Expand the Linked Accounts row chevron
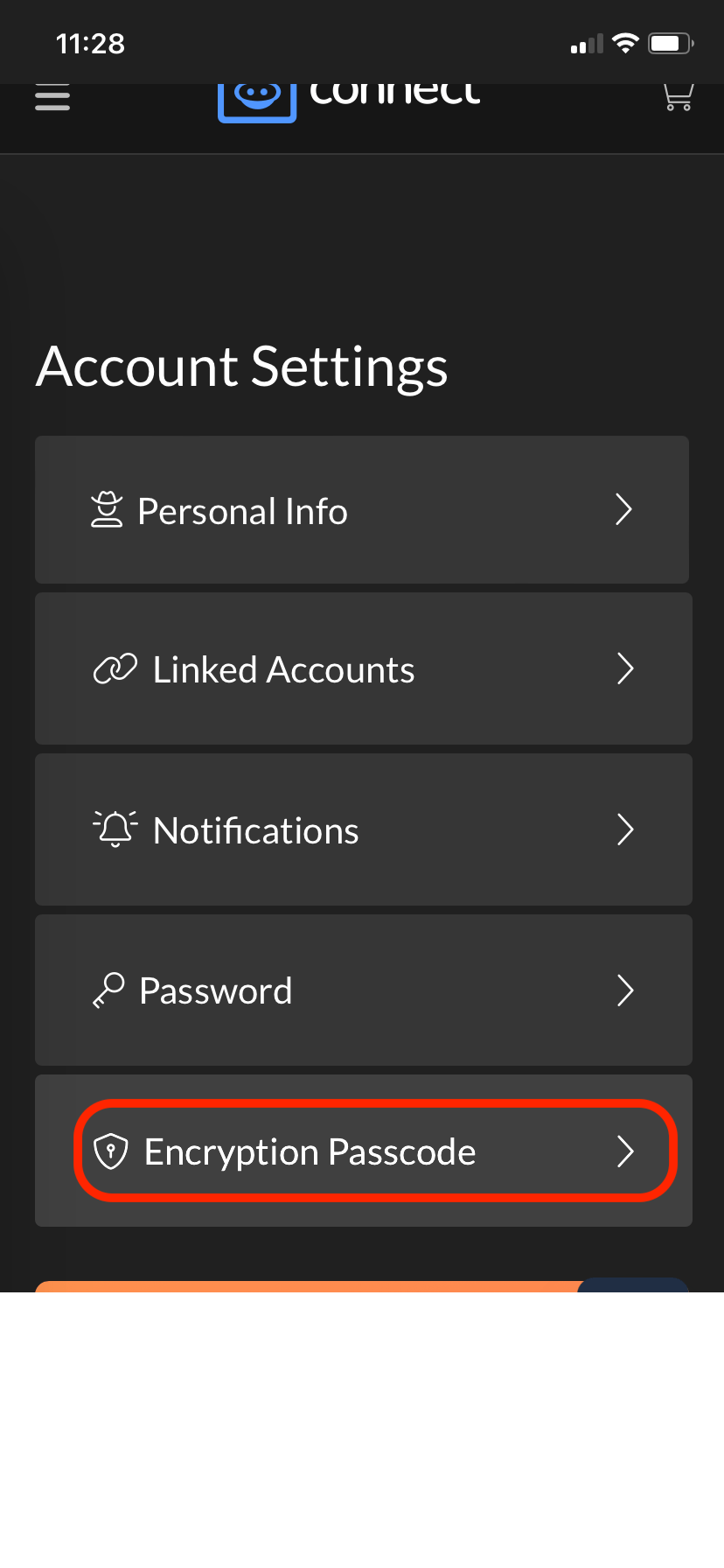This screenshot has height=1568, width=724. tap(626, 668)
